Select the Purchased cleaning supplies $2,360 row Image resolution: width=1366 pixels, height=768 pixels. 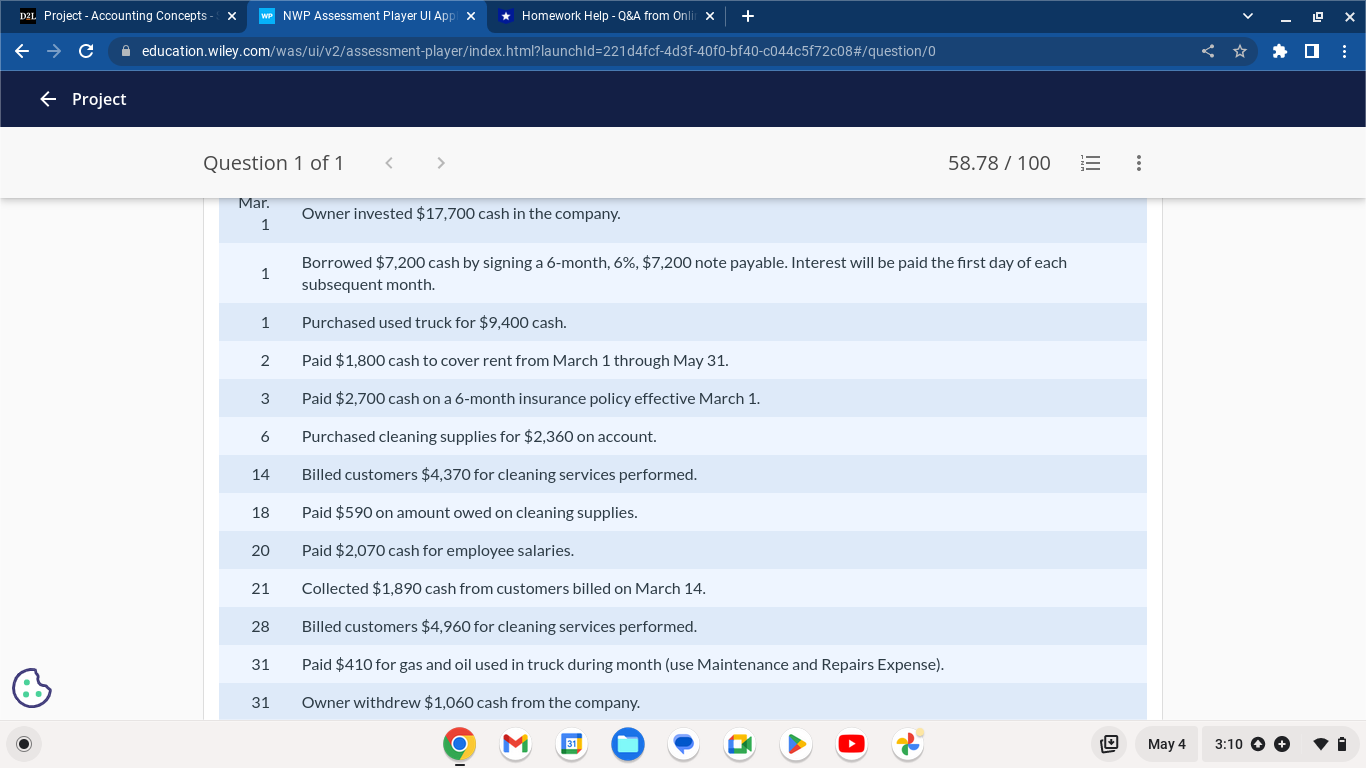pos(683,437)
